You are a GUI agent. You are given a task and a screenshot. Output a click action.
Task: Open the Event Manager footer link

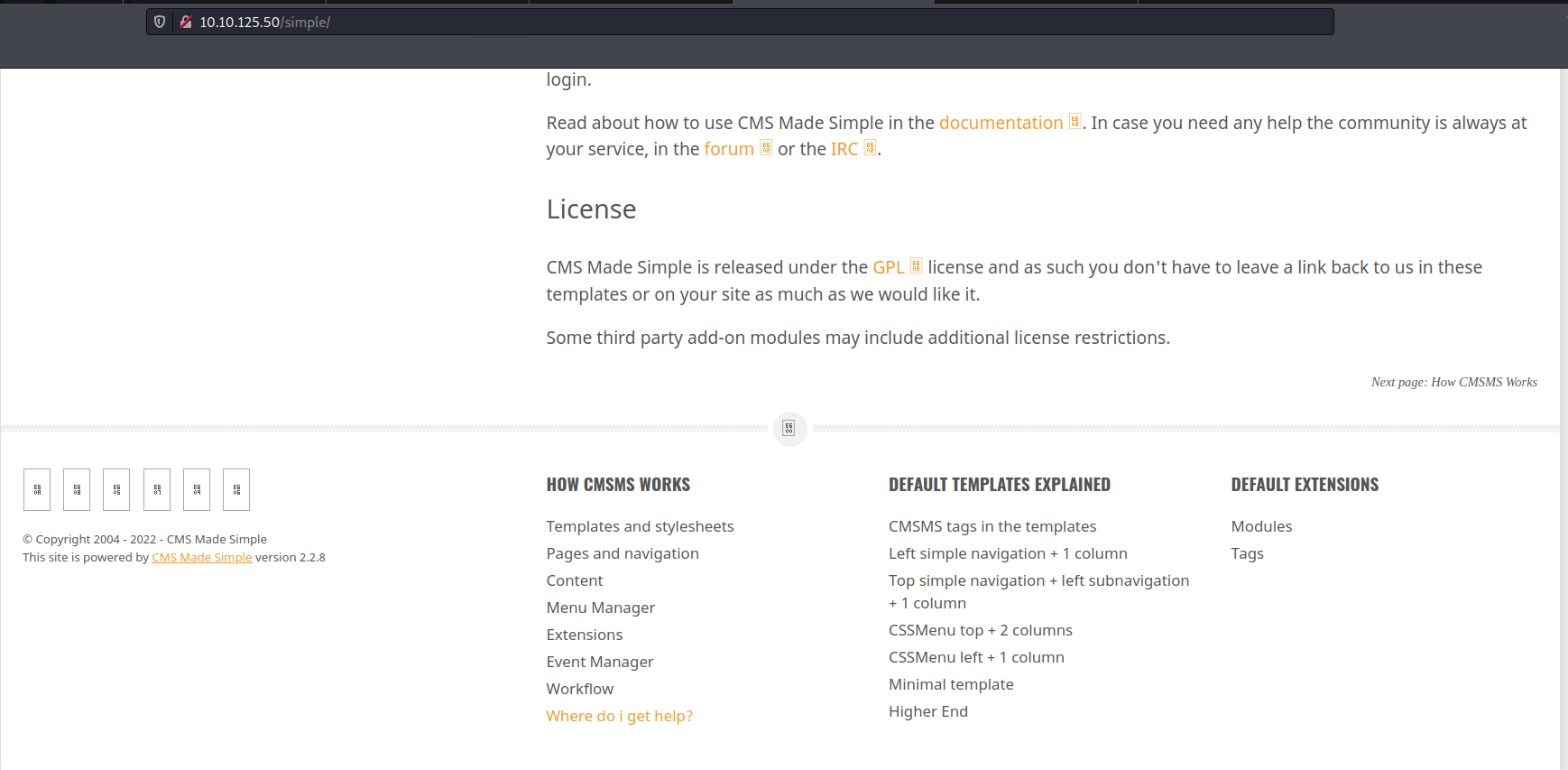pyautogui.click(x=600, y=662)
